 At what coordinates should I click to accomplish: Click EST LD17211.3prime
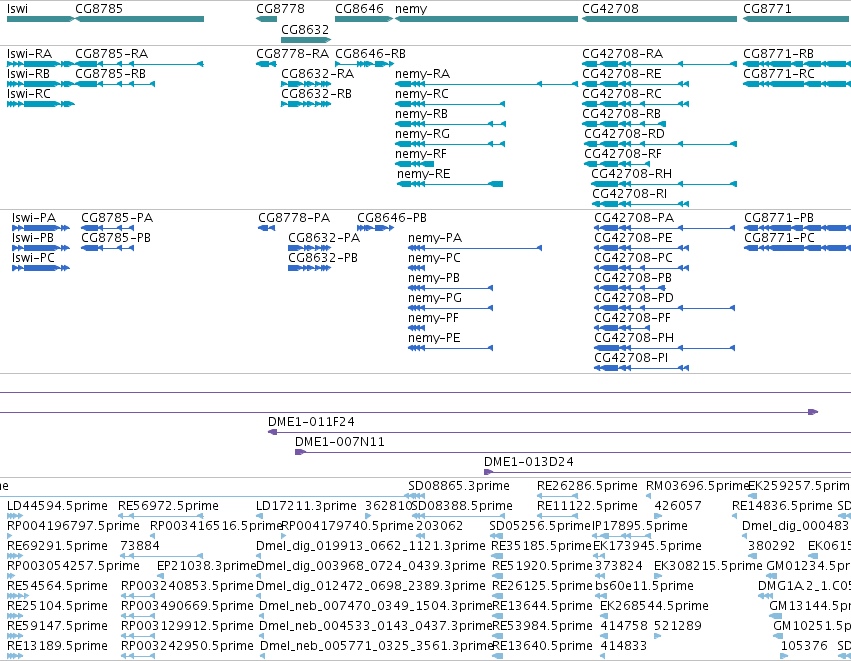(258, 516)
